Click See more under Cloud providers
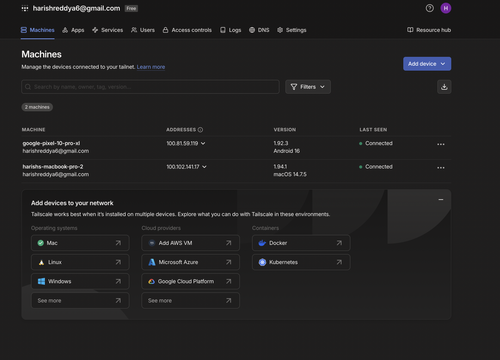Viewport: 500px width, 360px height. click(190, 301)
